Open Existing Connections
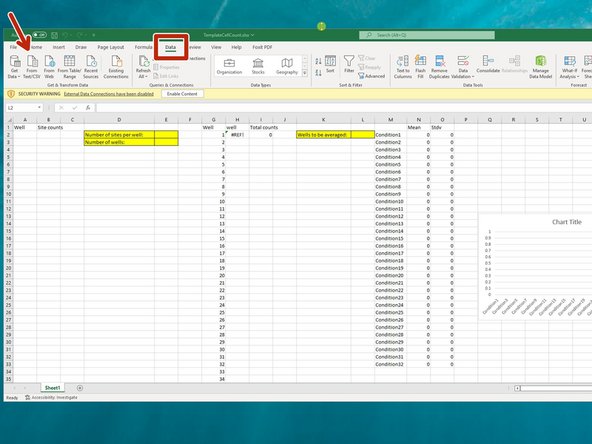 click(116, 66)
